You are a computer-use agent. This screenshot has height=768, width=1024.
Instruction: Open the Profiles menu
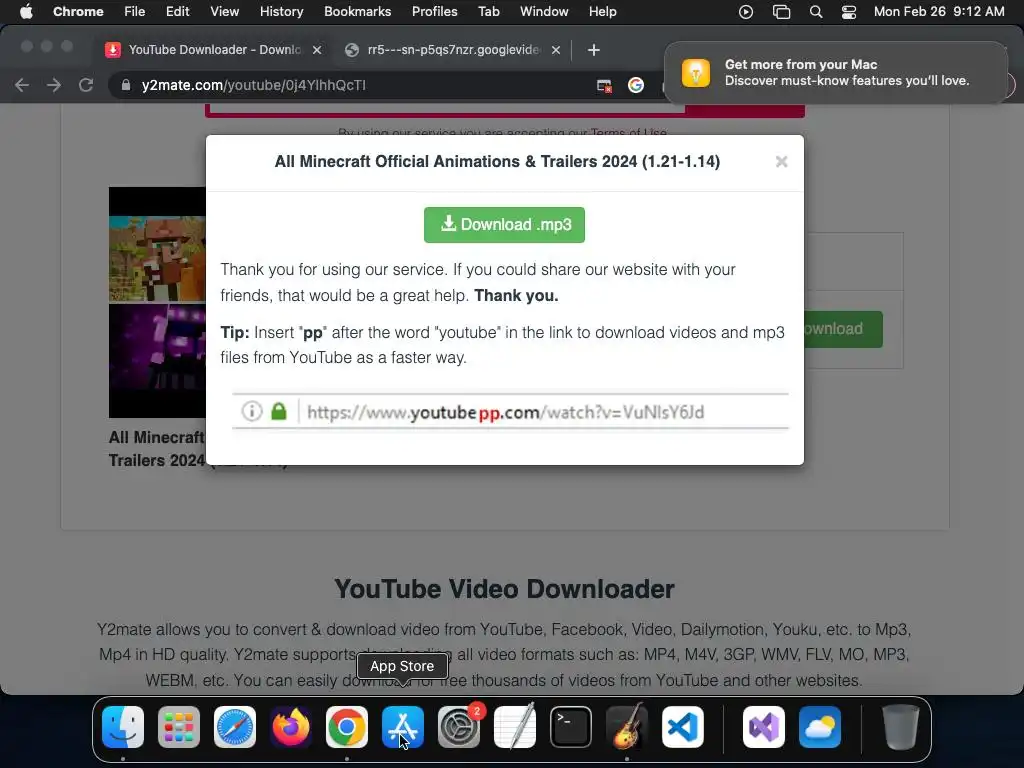tap(434, 12)
